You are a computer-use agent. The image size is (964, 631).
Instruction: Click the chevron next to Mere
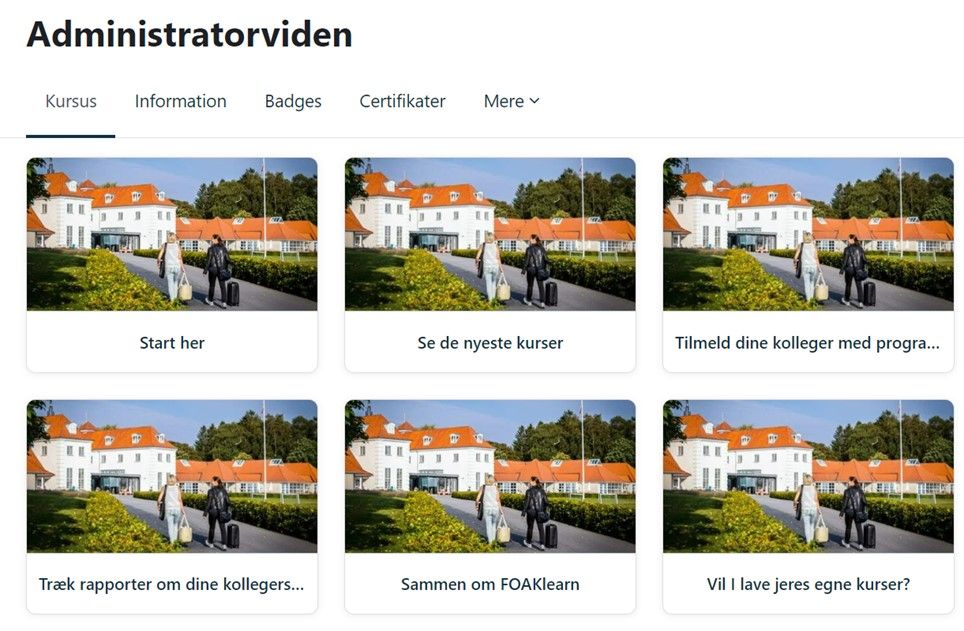534,101
